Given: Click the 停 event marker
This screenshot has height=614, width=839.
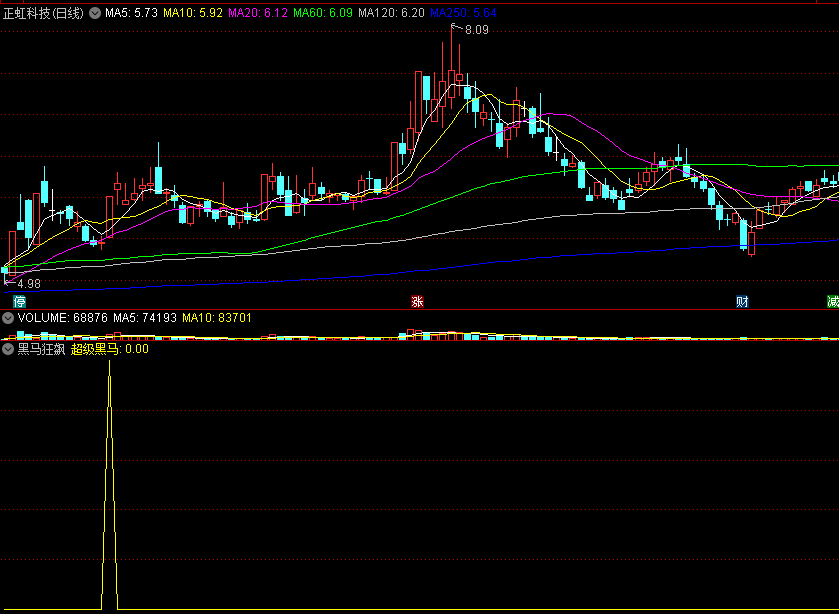Looking at the screenshot, I should 20,301.
